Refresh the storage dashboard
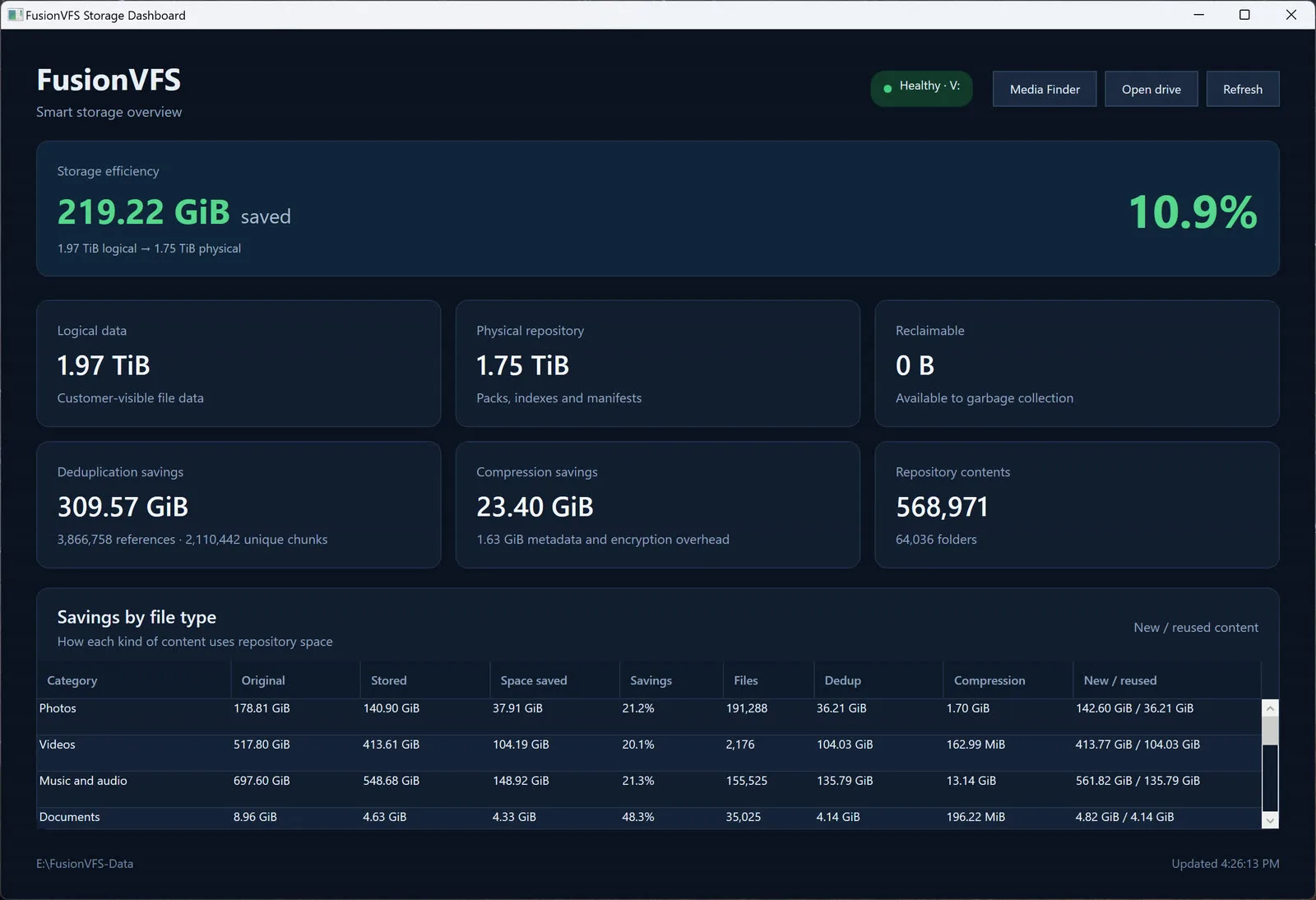The width and height of the screenshot is (1316, 900). click(x=1242, y=89)
